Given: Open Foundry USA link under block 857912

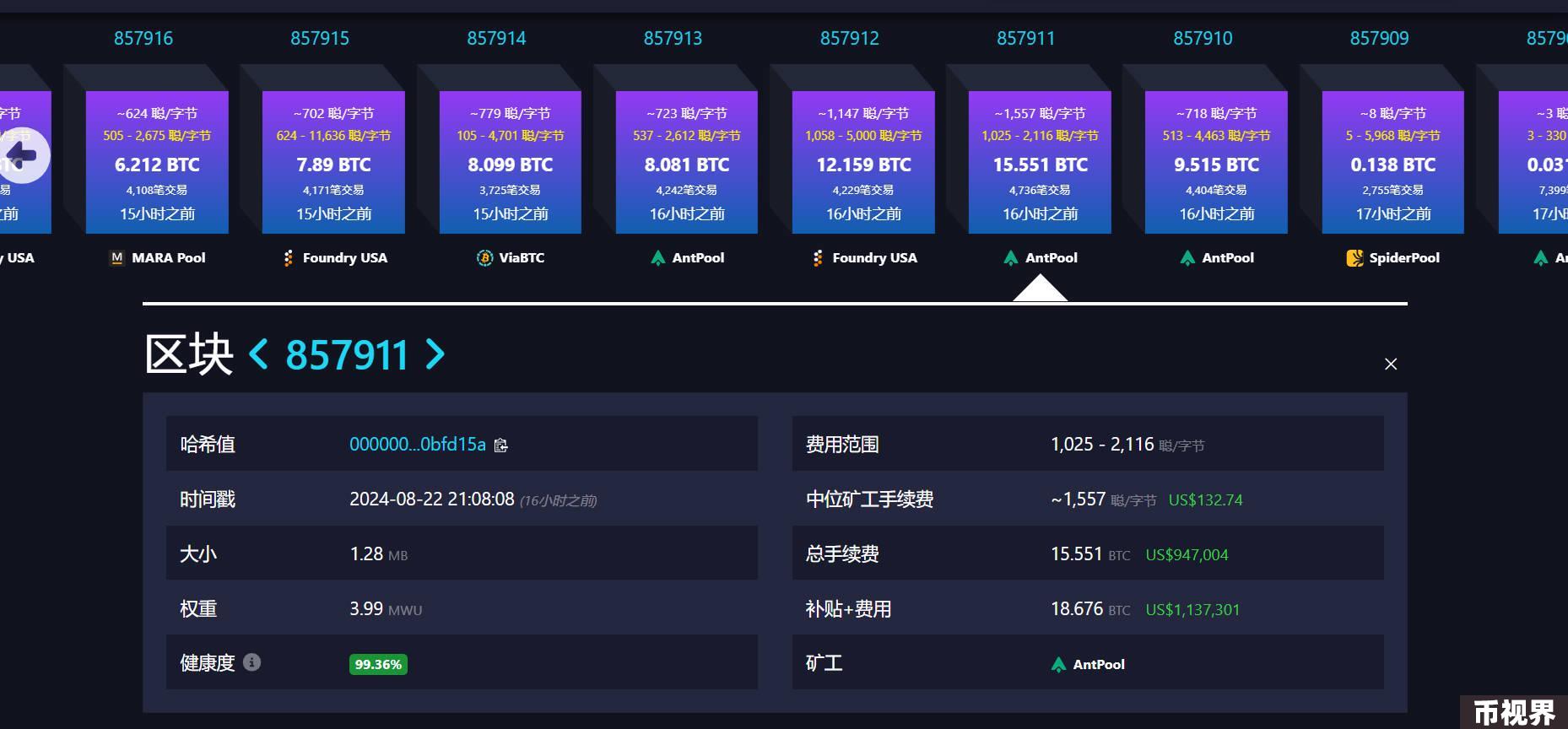Looking at the screenshot, I should point(874,257).
